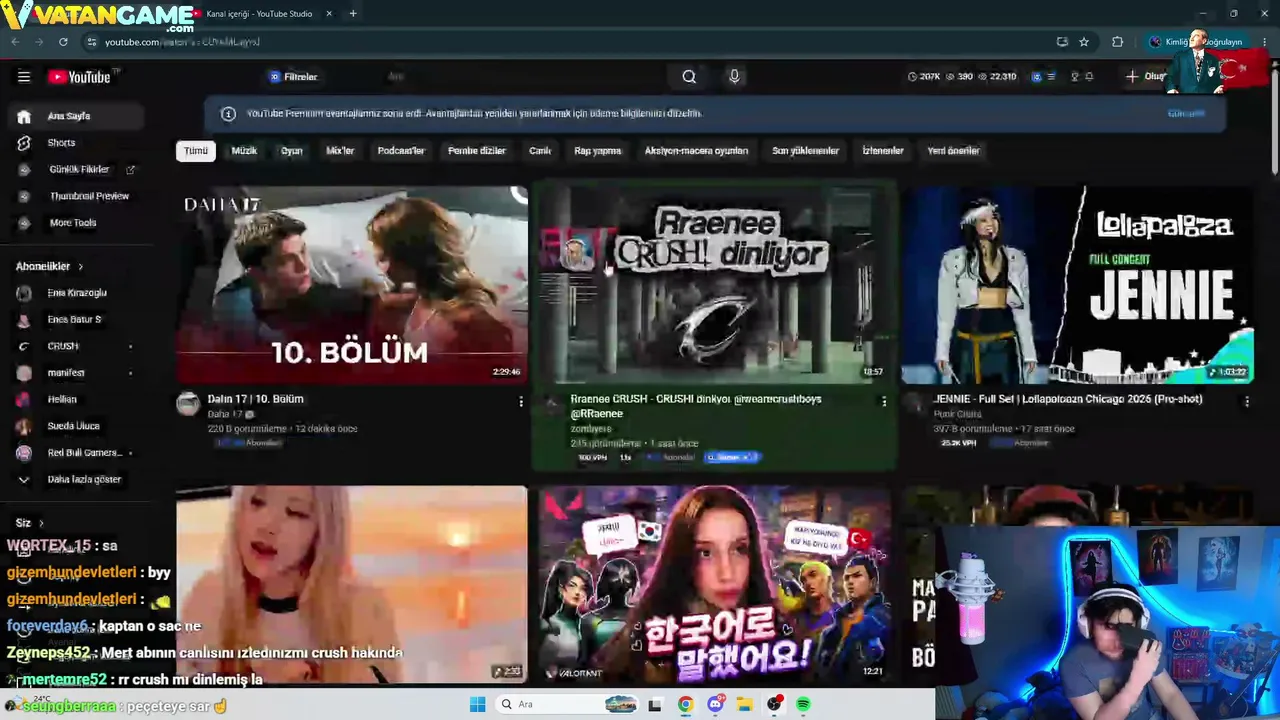
Task: Open Thumbnail Preview in the sidebar
Action: pos(76,196)
